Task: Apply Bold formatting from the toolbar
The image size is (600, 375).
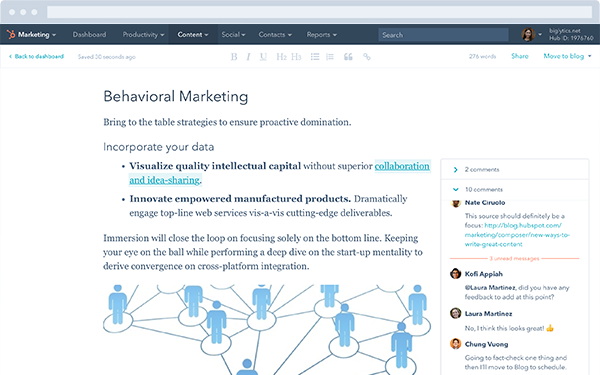Action: coord(234,57)
